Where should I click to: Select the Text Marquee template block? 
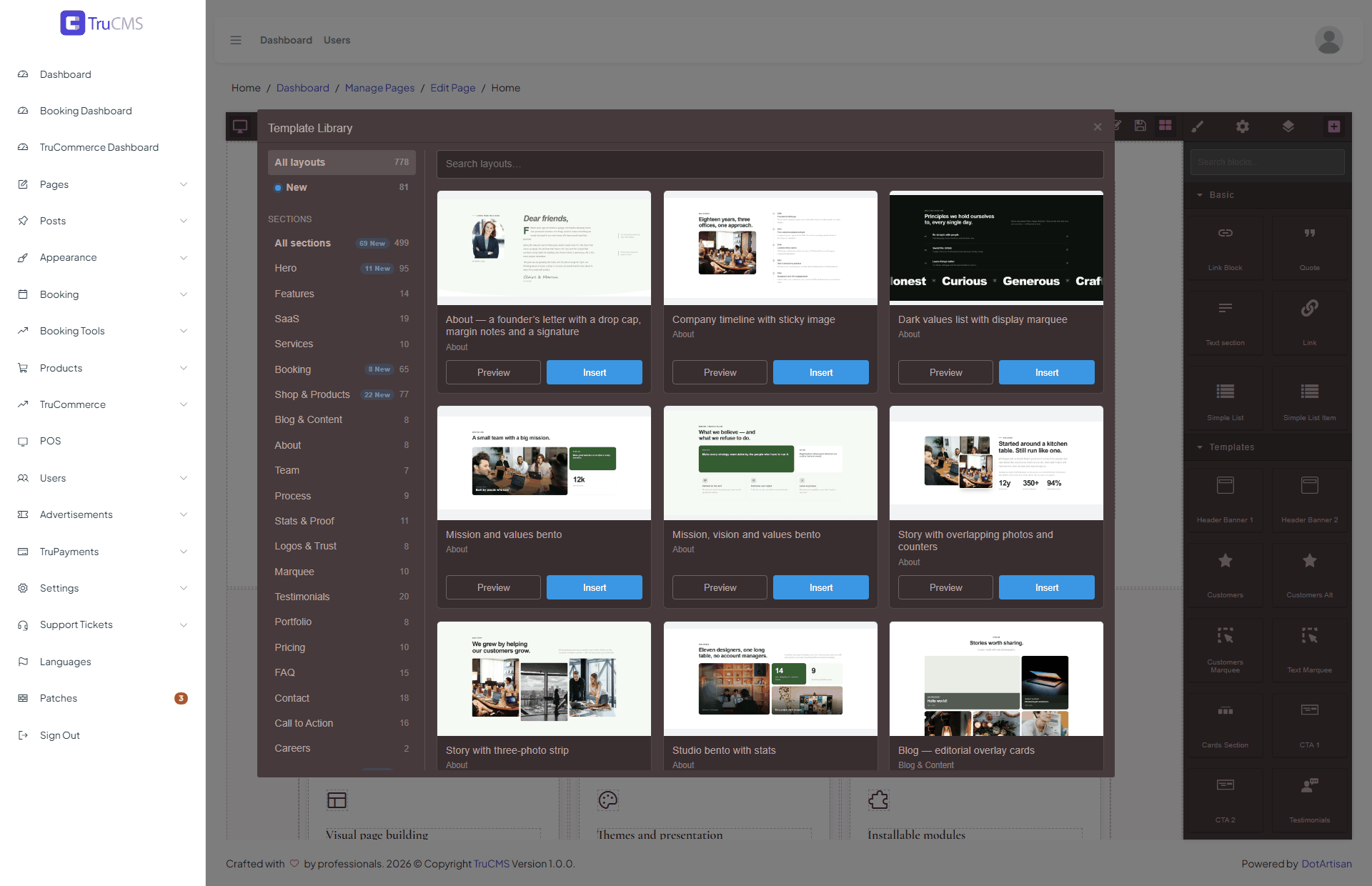click(1309, 649)
